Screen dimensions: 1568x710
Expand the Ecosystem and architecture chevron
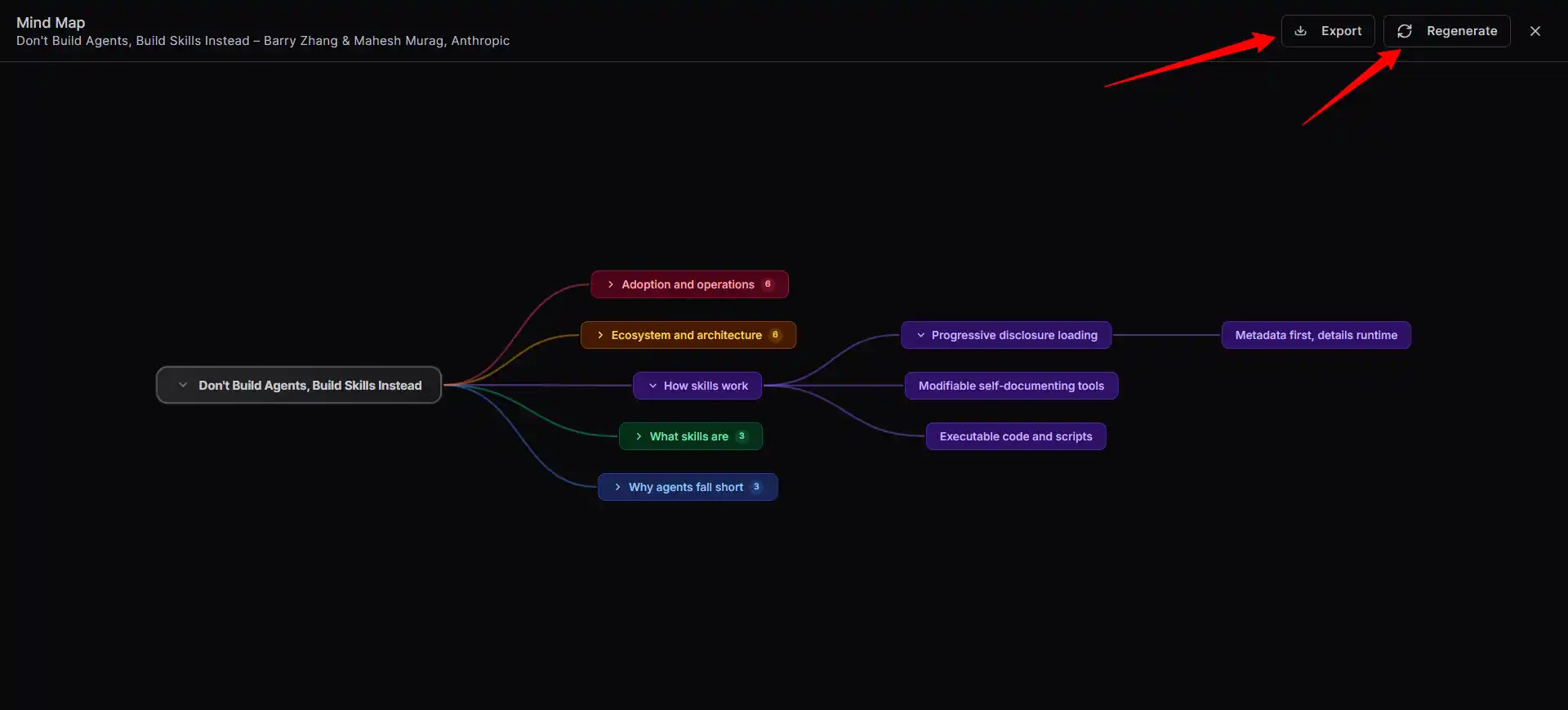[600, 335]
